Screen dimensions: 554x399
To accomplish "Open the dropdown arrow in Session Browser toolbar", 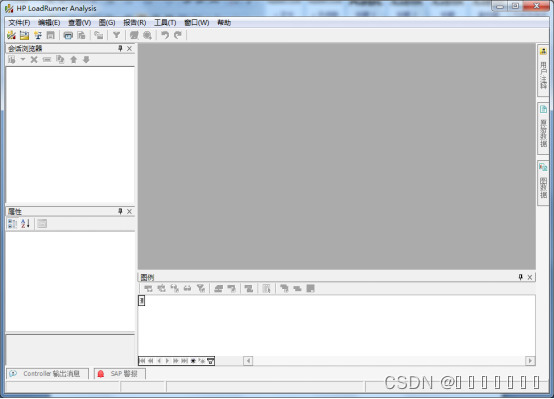I will (x=23, y=59).
